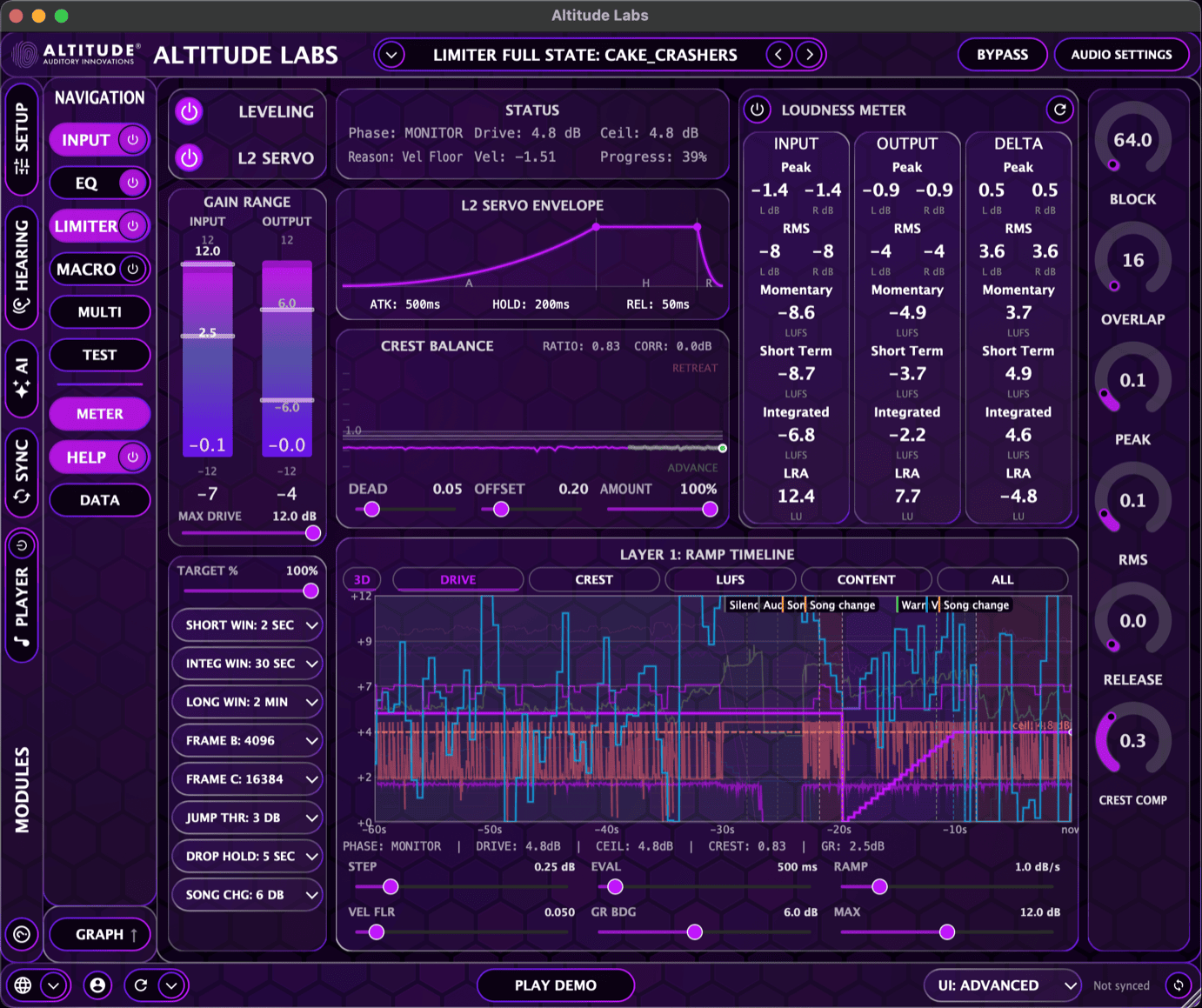This screenshot has height=1008, width=1202.
Task: Click the TARGET % slider handle
Action: click(311, 591)
